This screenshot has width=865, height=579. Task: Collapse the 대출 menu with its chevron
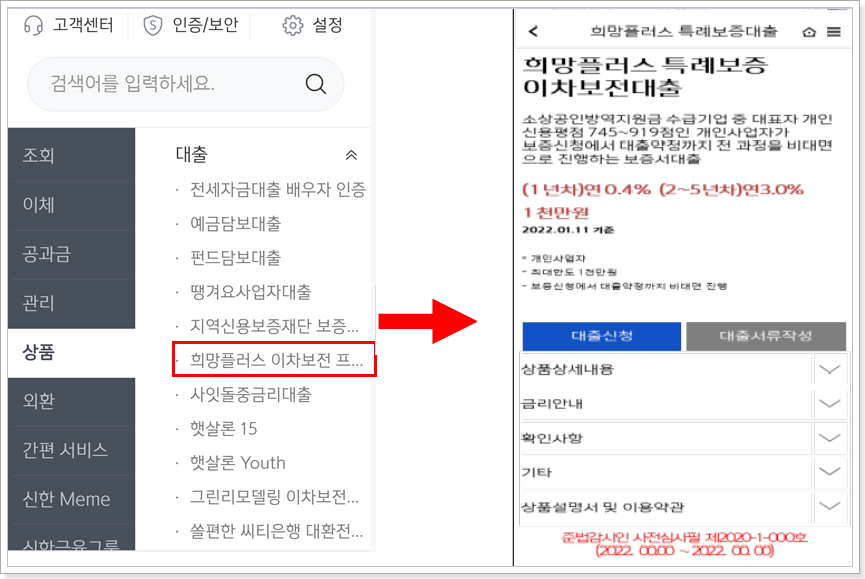pyautogui.click(x=350, y=155)
